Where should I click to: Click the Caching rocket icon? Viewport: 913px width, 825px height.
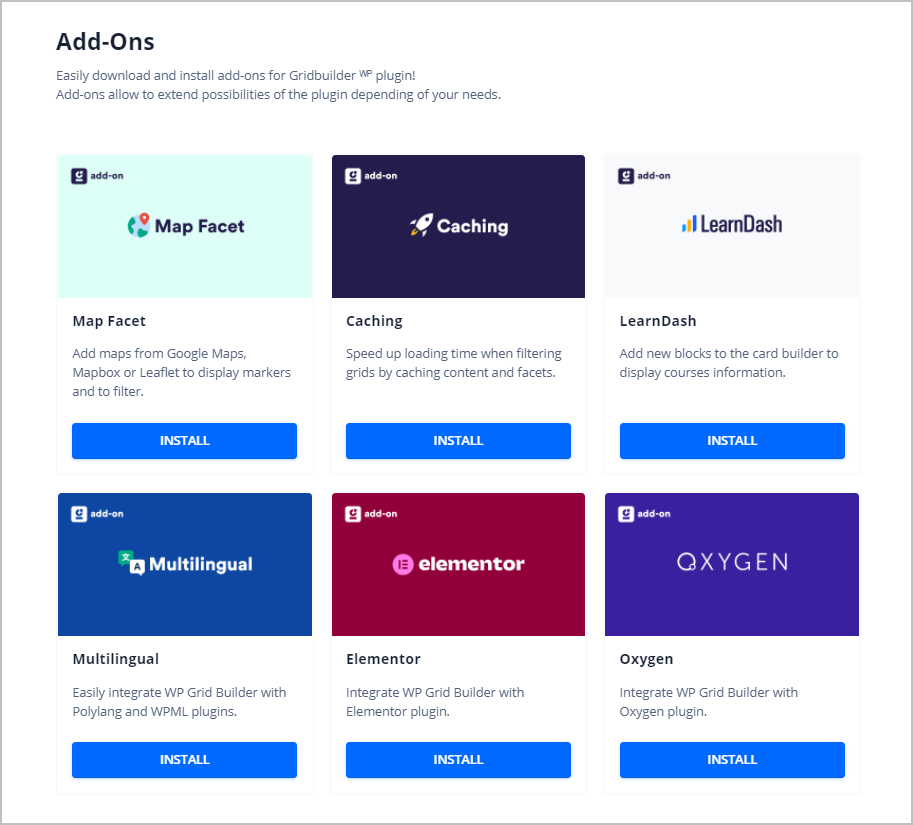coord(421,225)
